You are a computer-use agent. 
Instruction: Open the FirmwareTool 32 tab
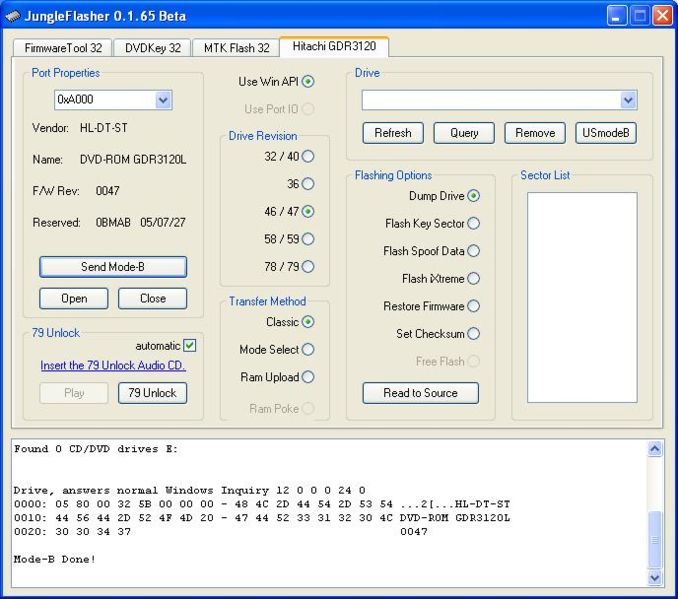point(63,48)
